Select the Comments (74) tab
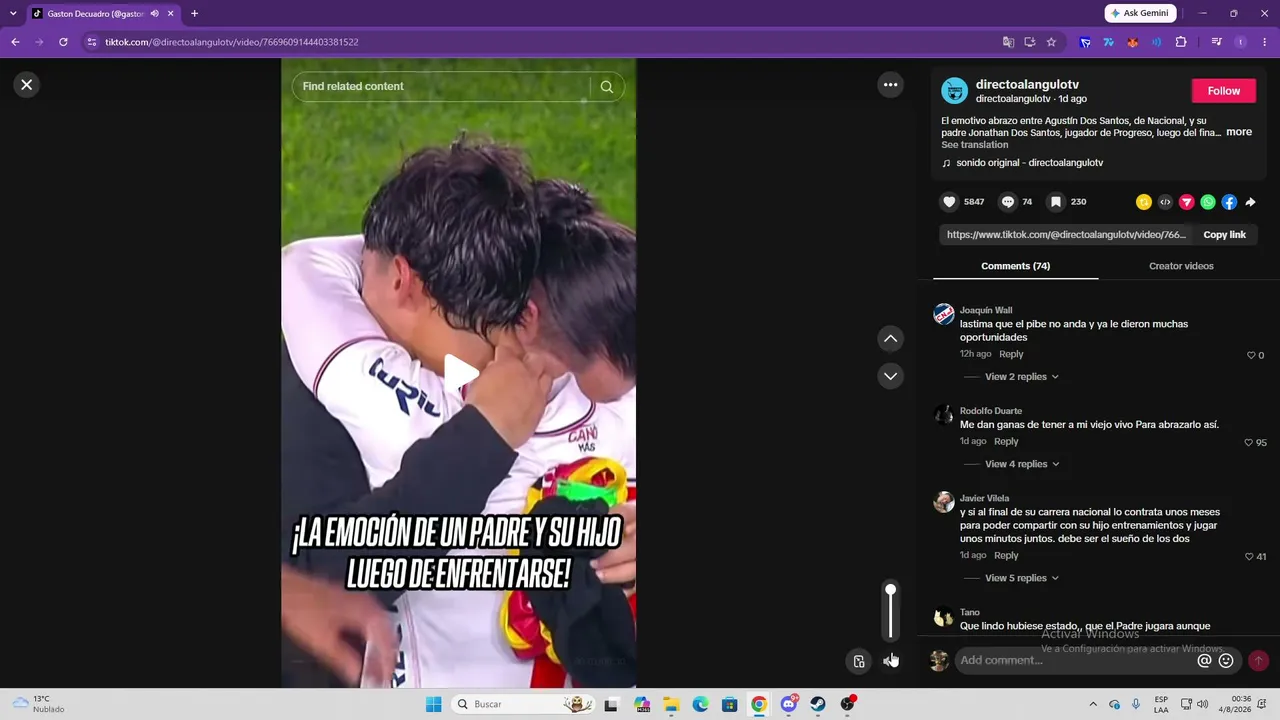This screenshot has width=1280, height=720. (1015, 266)
